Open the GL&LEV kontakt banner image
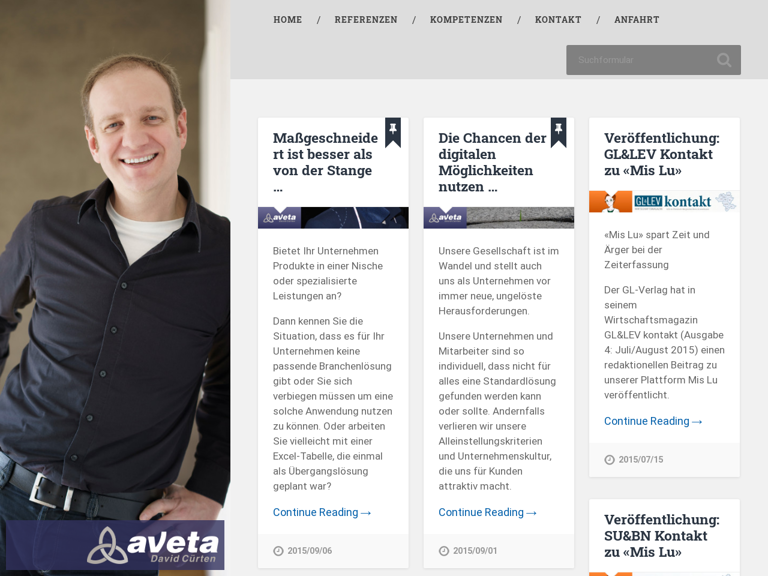 [x=664, y=201]
